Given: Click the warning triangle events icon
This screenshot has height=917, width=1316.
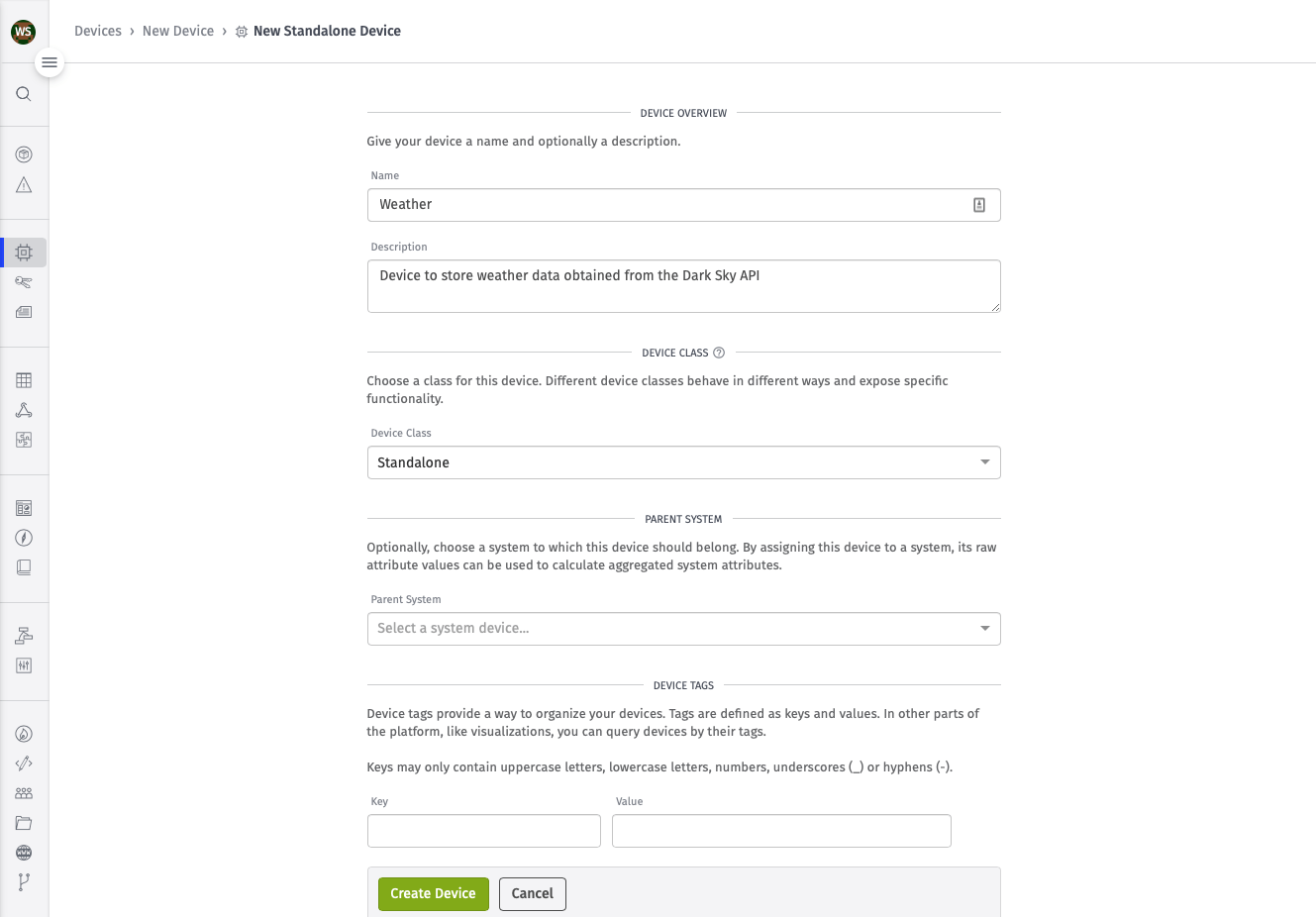Looking at the screenshot, I should 24,185.
